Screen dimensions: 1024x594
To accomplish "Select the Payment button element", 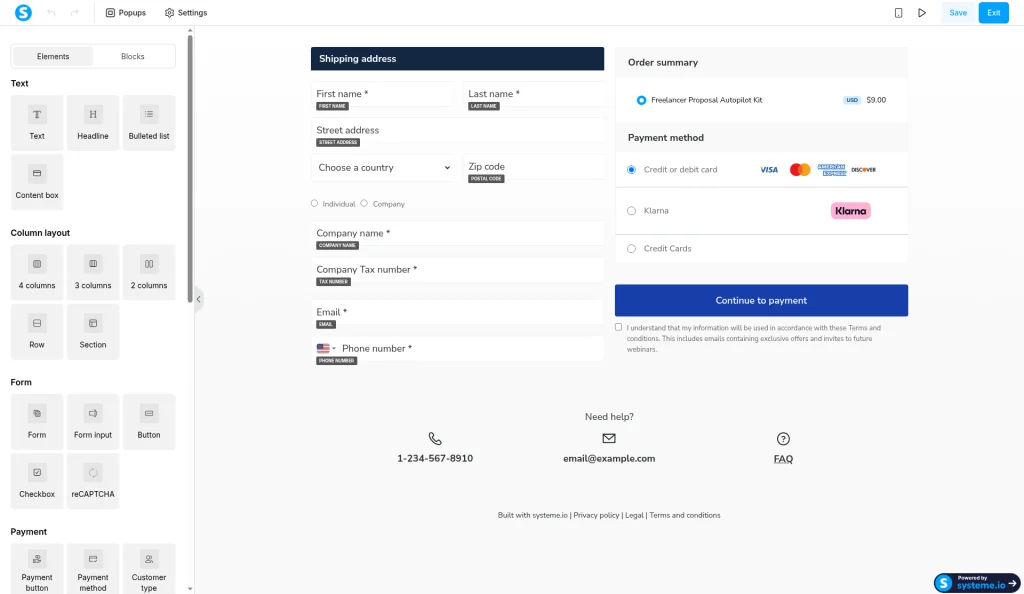I will coord(37,569).
